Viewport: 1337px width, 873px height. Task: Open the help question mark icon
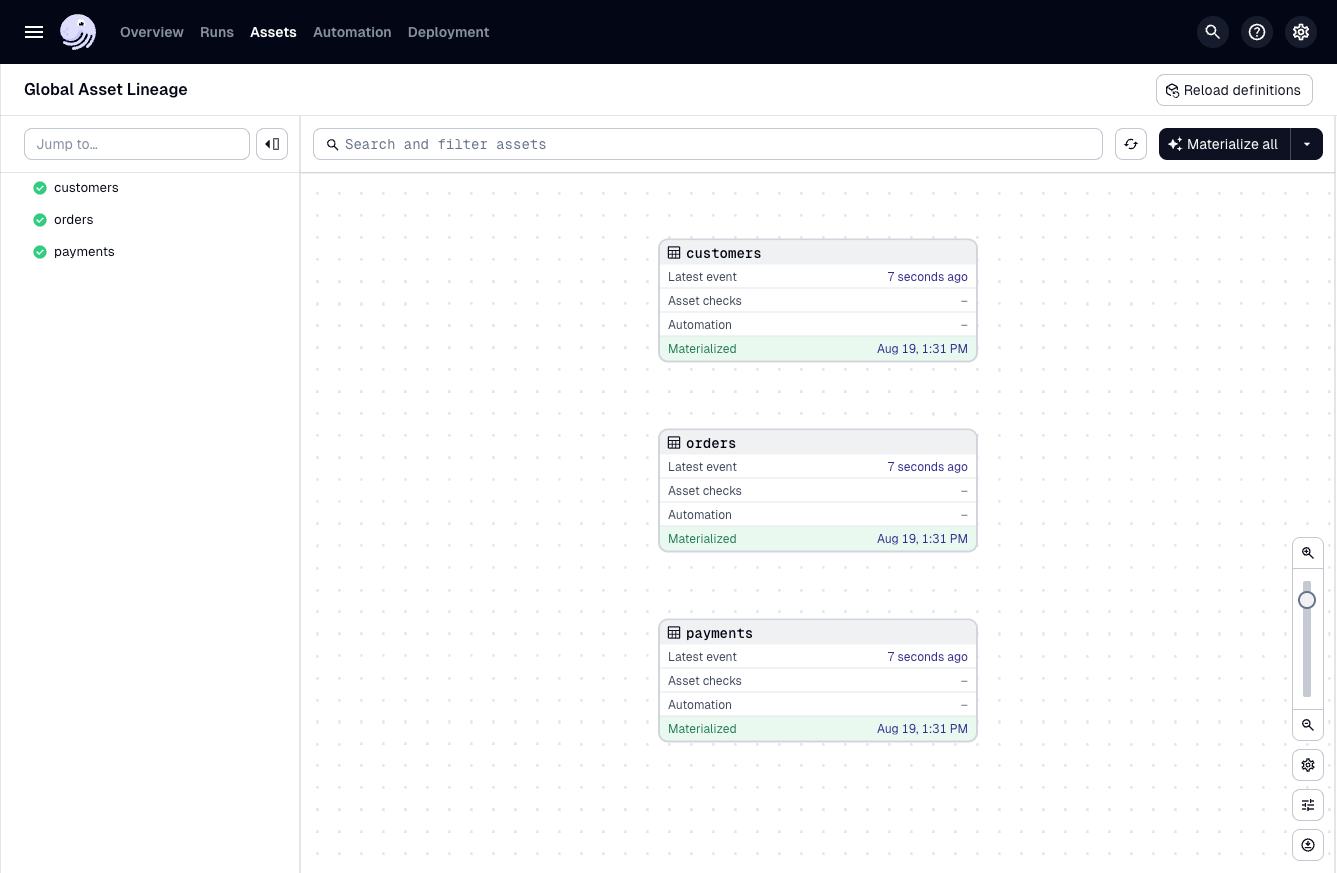(x=1257, y=32)
